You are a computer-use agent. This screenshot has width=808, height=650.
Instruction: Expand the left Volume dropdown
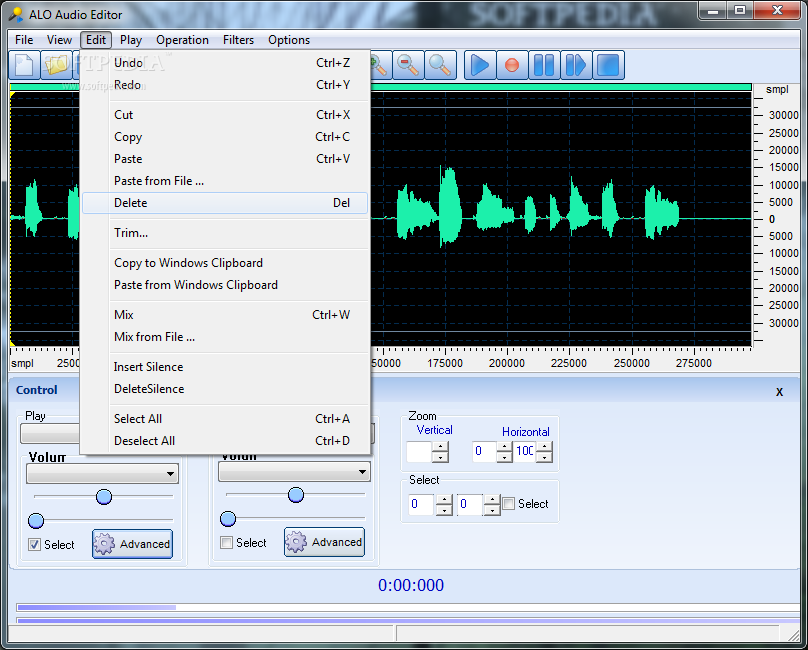pyautogui.click(x=170, y=474)
